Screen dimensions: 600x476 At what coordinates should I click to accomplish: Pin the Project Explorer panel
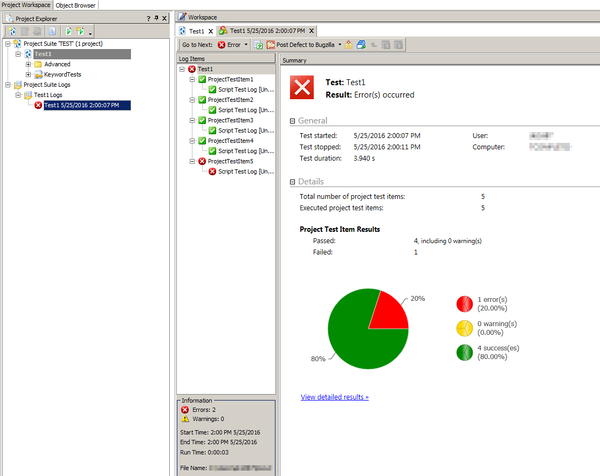156,18
